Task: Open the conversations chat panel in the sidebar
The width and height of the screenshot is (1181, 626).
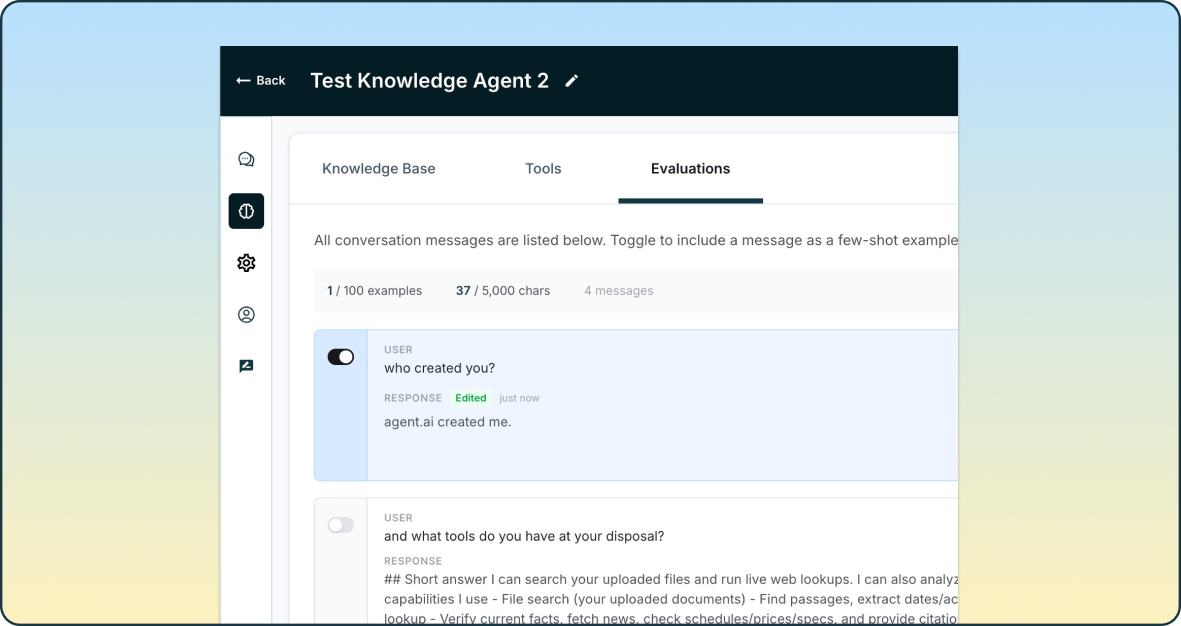Action: point(246,159)
